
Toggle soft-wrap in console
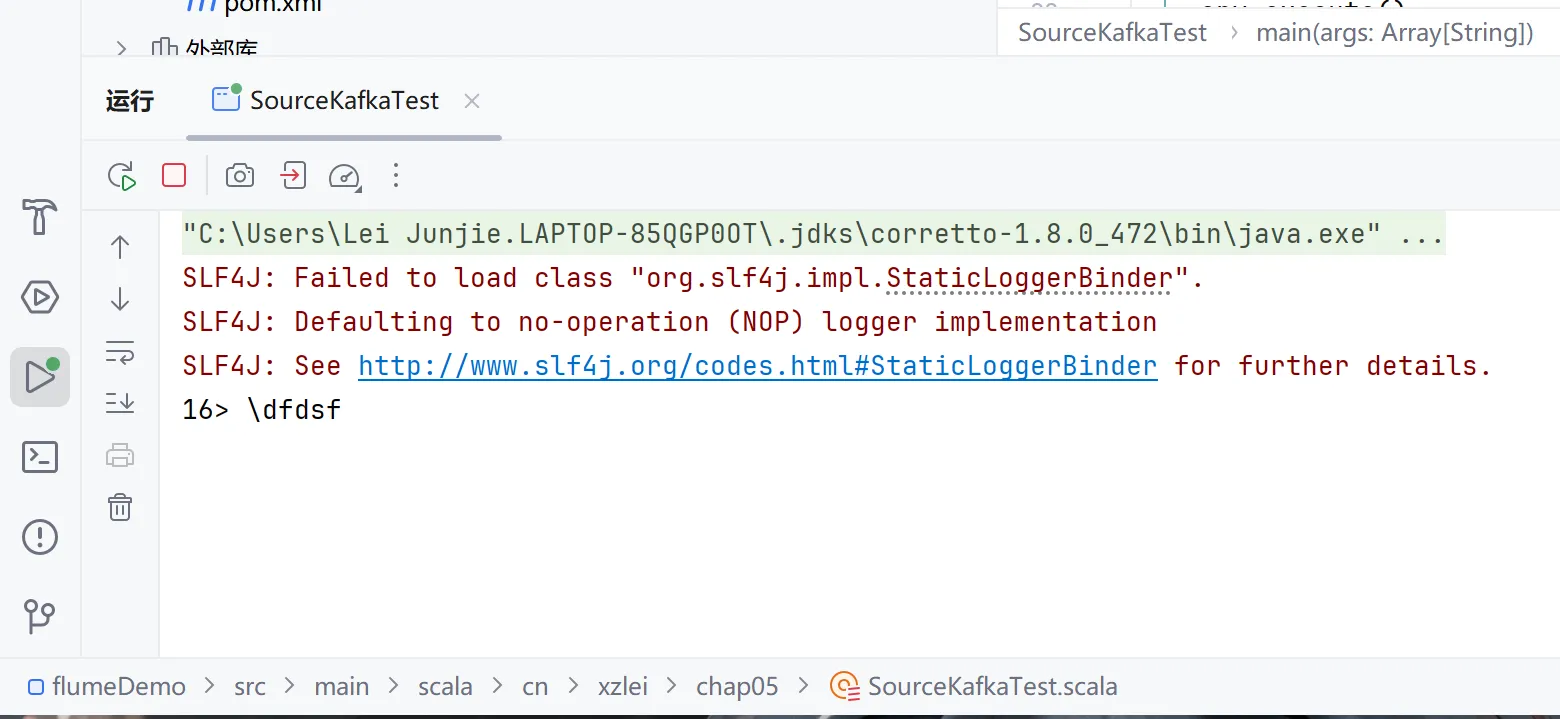tap(120, 352)
